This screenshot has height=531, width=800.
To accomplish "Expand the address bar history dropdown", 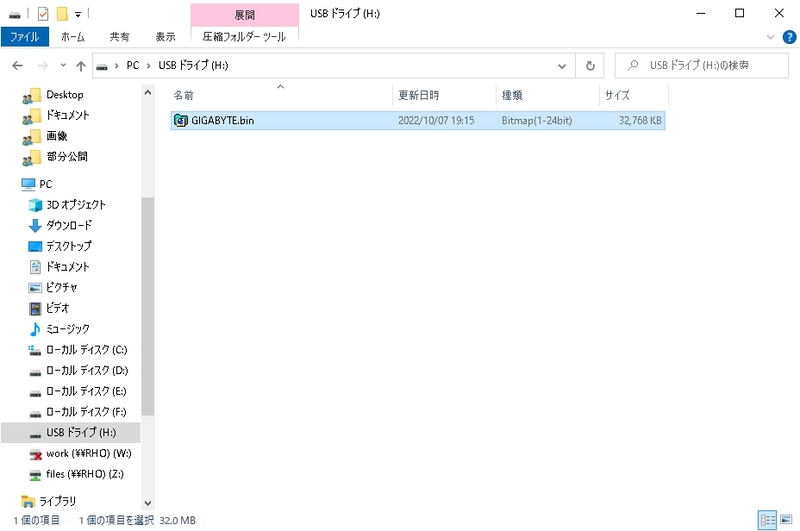I will point(562,66).
